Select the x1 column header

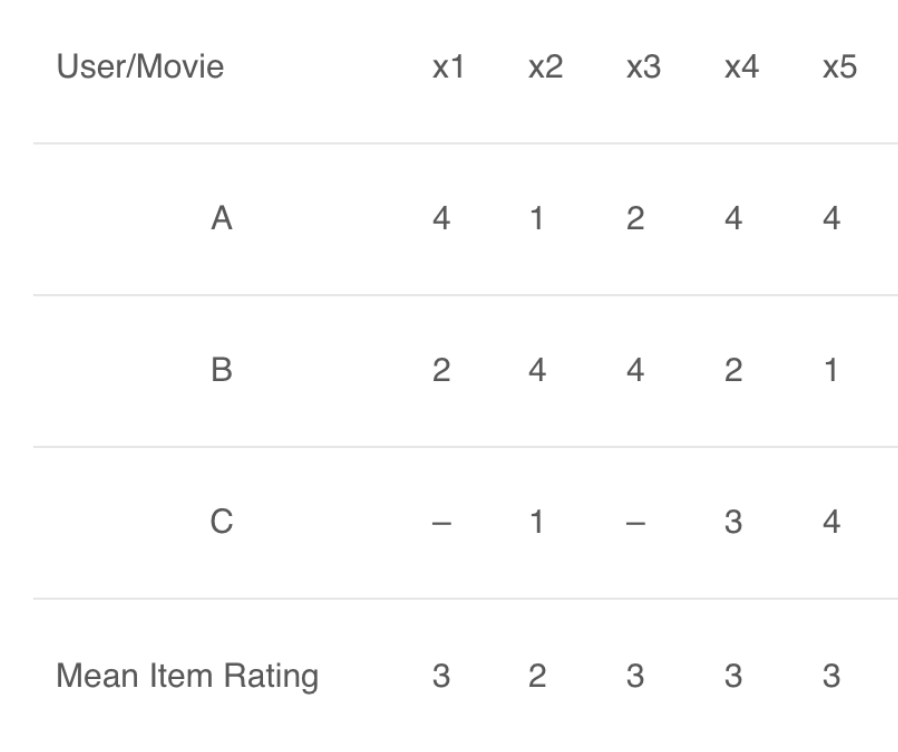[x=441, y=68]
